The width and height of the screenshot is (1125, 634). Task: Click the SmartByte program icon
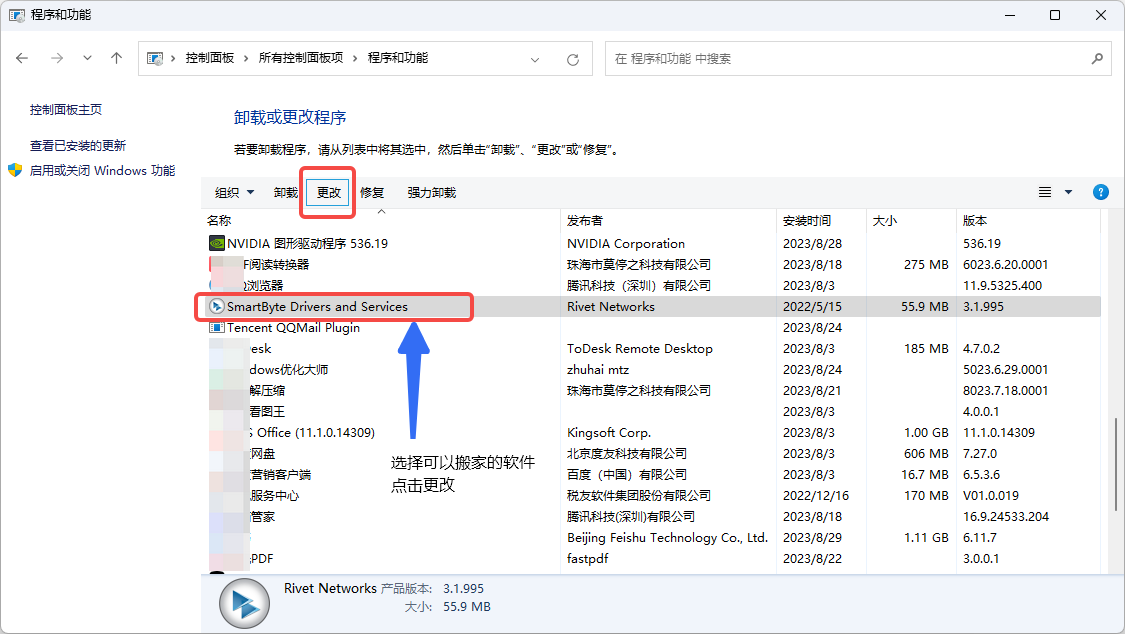216,306
